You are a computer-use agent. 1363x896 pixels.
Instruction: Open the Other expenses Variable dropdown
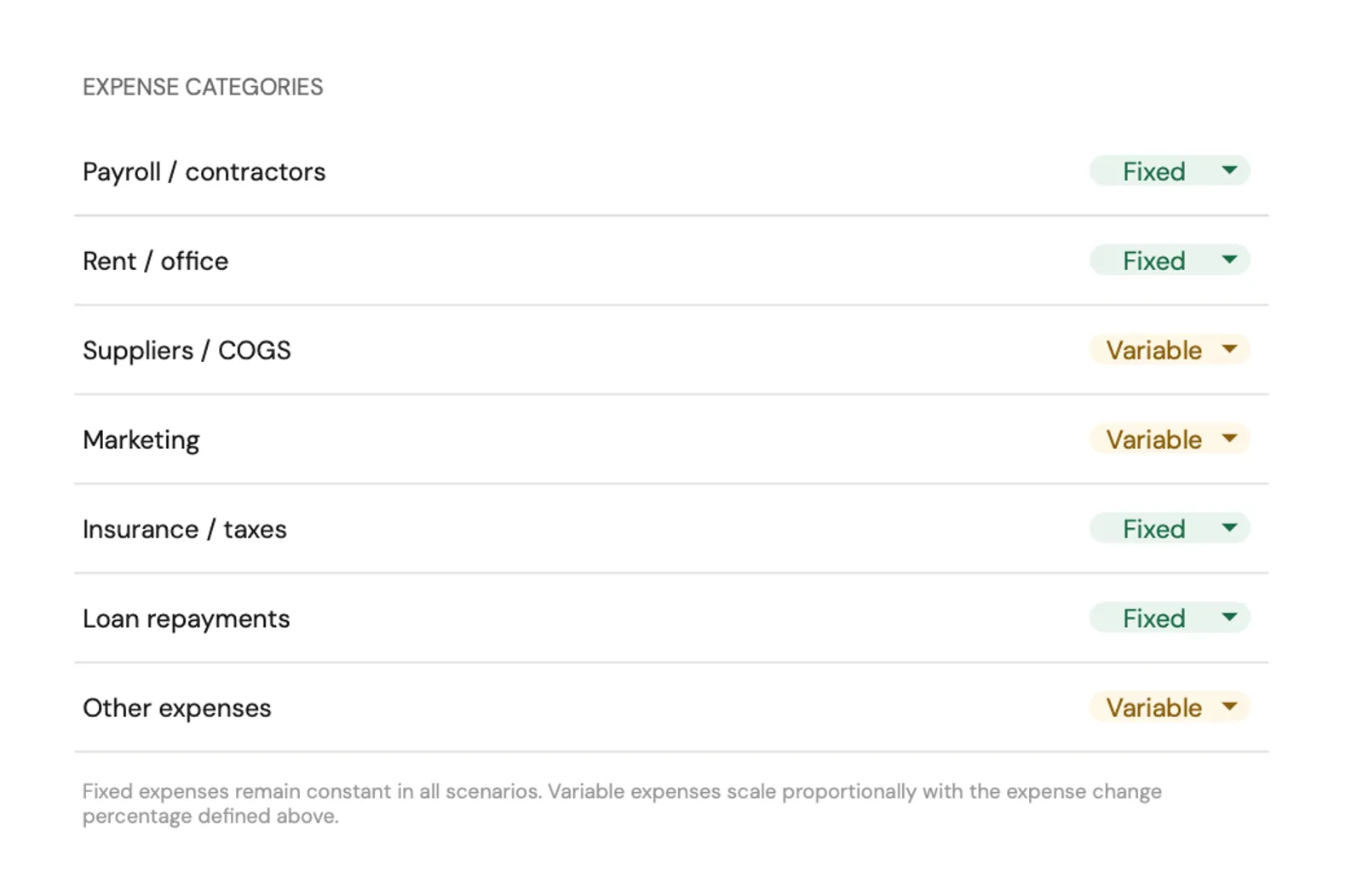[x=1169, y=708]
